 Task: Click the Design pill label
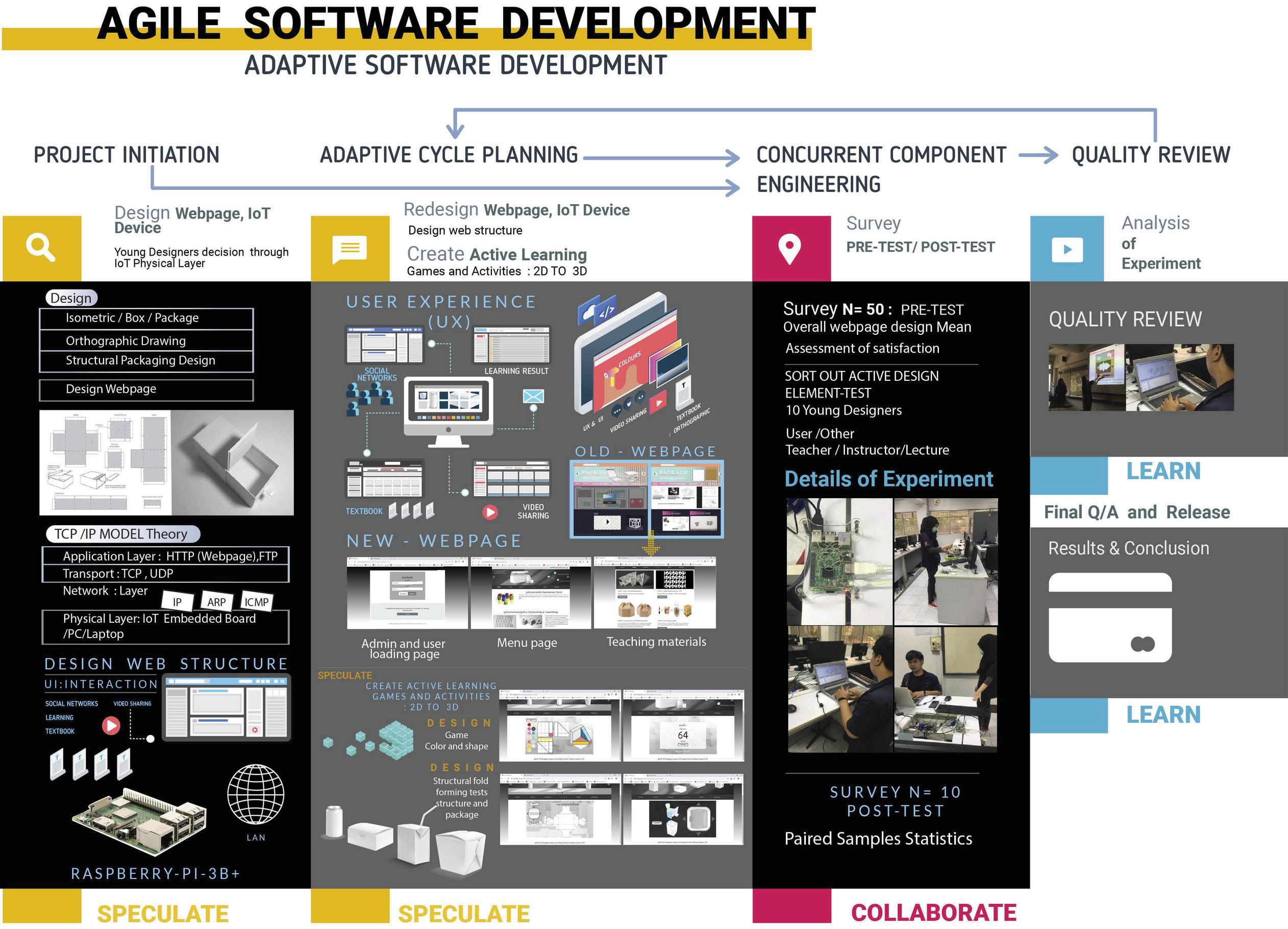71,298
